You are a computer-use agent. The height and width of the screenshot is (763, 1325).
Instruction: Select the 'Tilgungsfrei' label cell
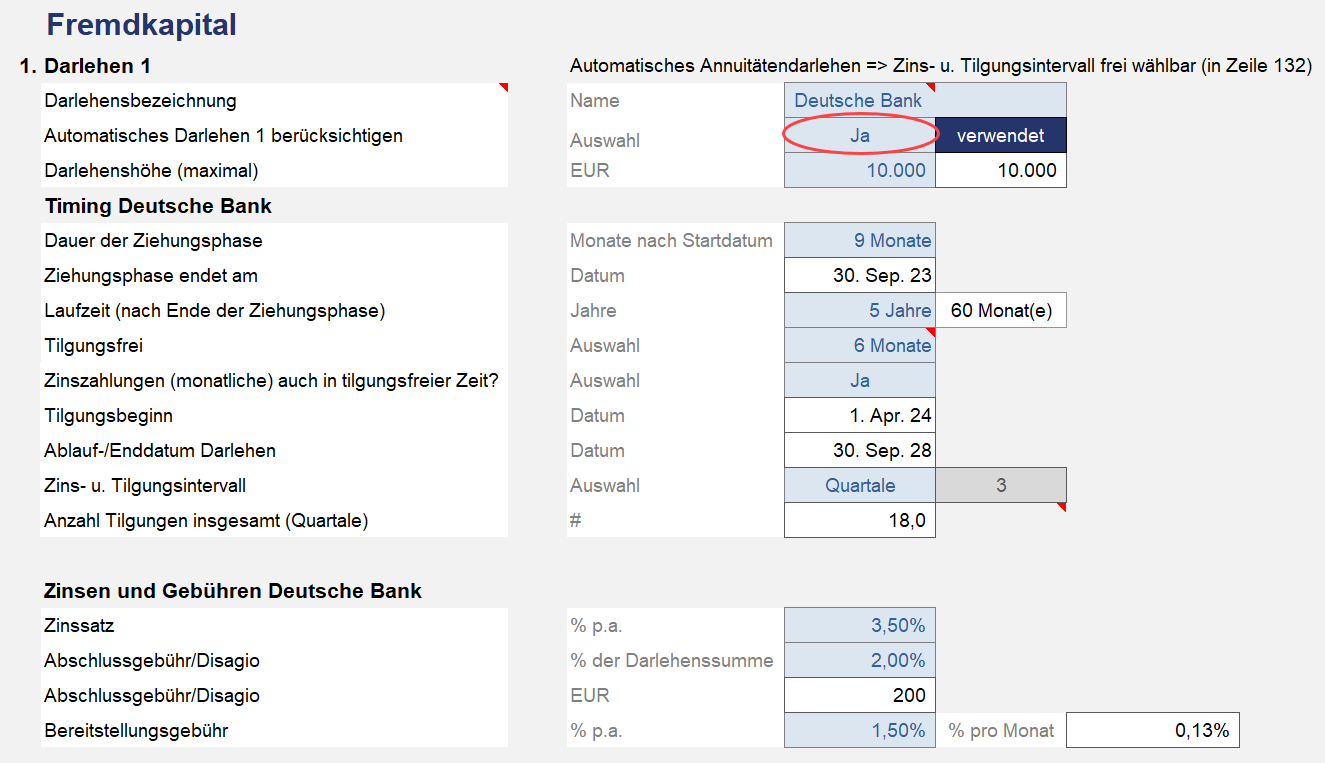click(274, 345)
